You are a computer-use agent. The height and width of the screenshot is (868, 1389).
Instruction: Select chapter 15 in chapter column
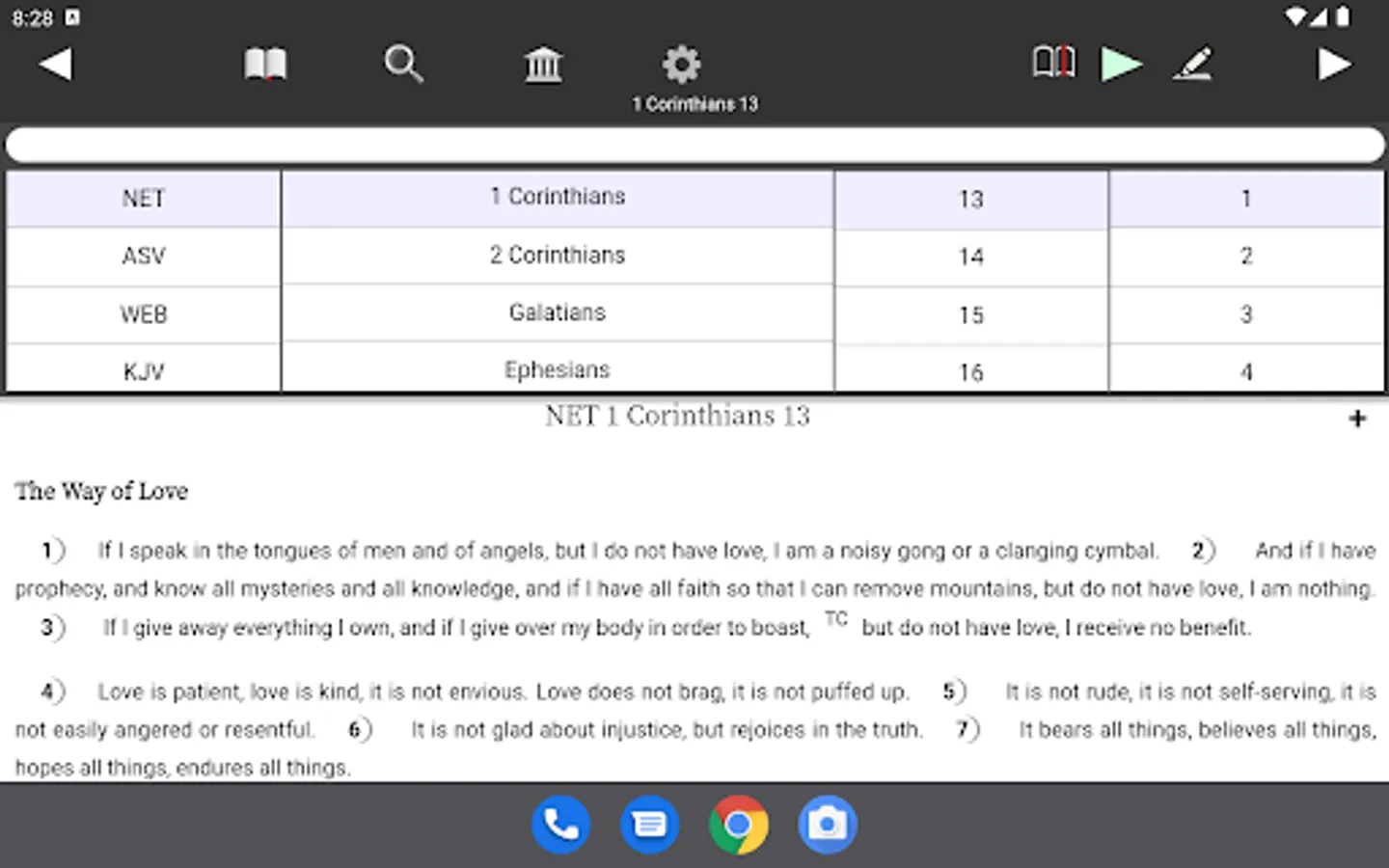point(971,315)
